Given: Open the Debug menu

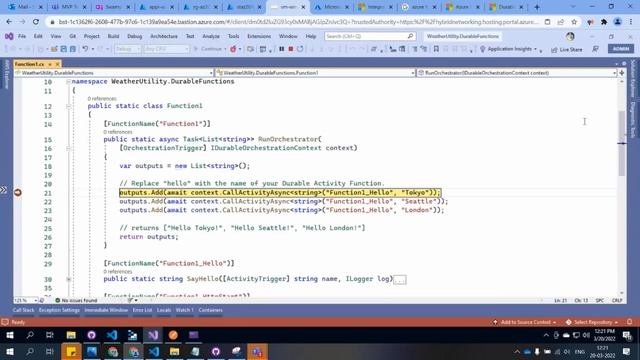Looking at the screenshot, I should tap(134, 36).
